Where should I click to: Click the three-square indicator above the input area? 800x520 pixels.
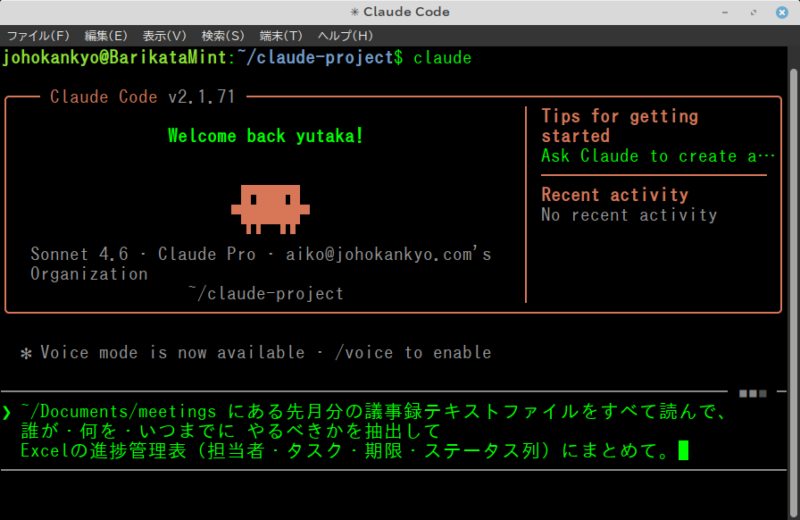coord(752,393)
